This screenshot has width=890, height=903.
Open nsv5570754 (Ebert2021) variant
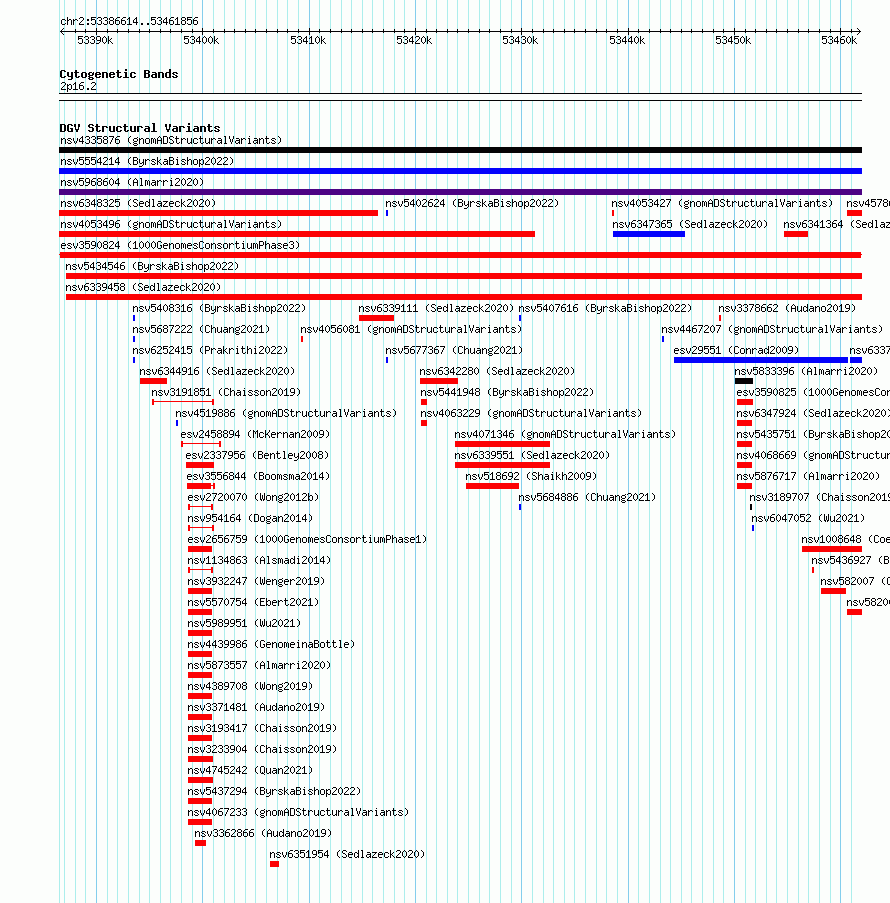[253, 603]
